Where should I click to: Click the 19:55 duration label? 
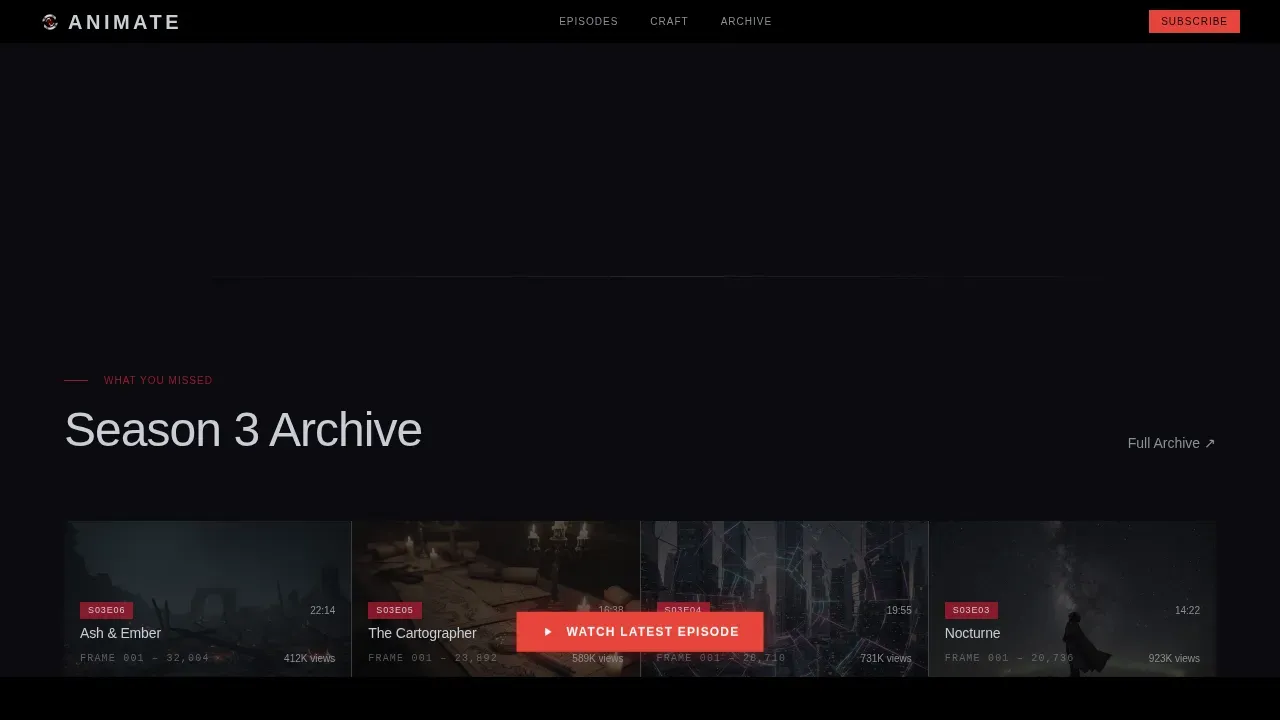click(x=899, y=610)
